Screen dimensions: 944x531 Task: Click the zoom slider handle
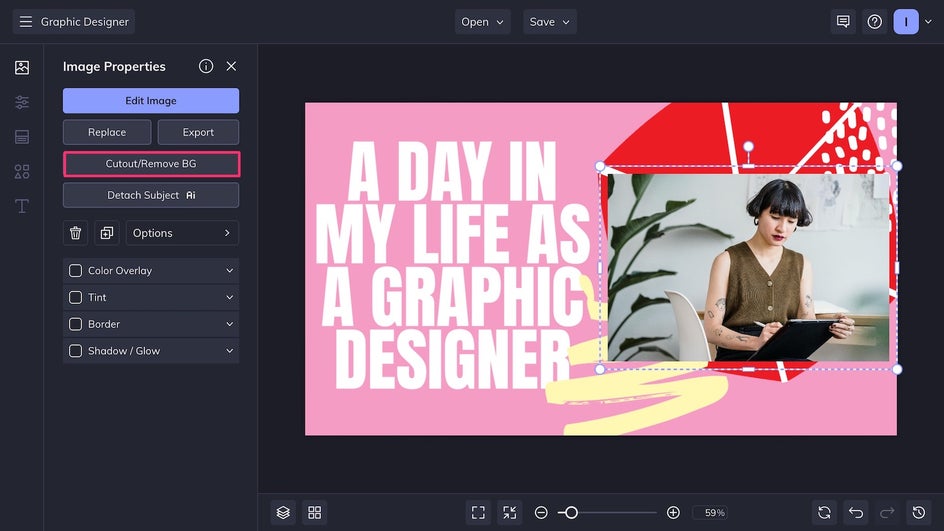571,512
